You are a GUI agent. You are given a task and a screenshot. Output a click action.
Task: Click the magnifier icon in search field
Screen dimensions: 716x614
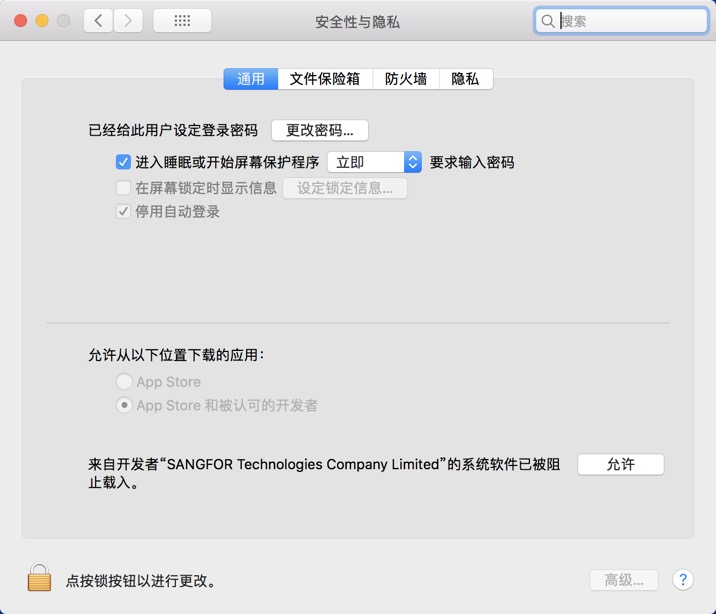[x=548, y=21]
